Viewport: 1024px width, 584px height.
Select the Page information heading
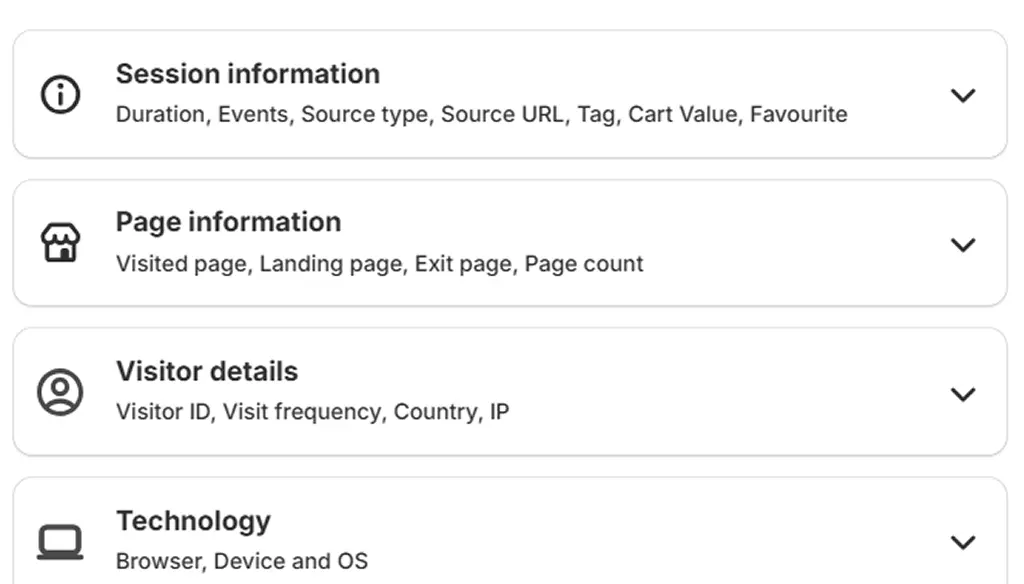coord(228,222)
